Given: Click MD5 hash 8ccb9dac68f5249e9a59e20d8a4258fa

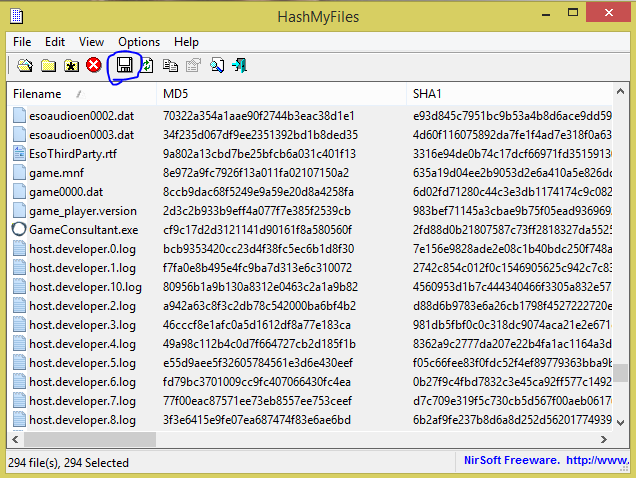Looking at the screenshot, I should click(x=258, y=192).
